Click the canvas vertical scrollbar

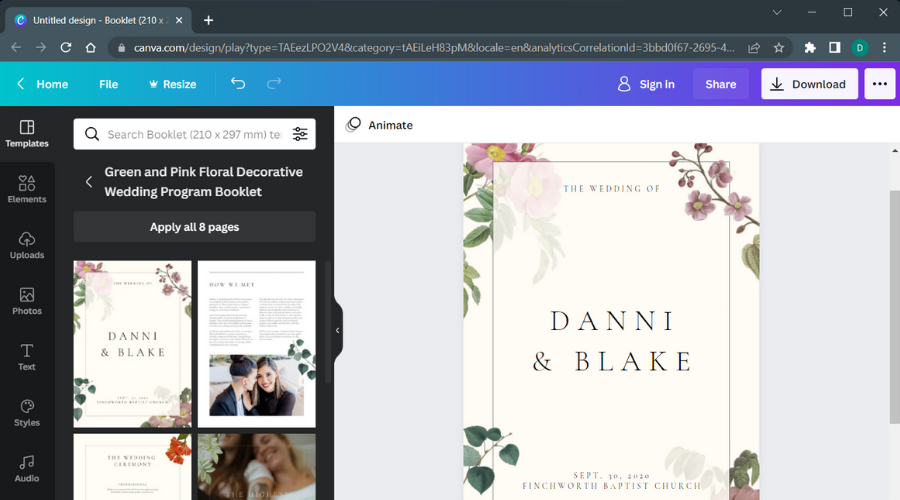click(894, 307)
